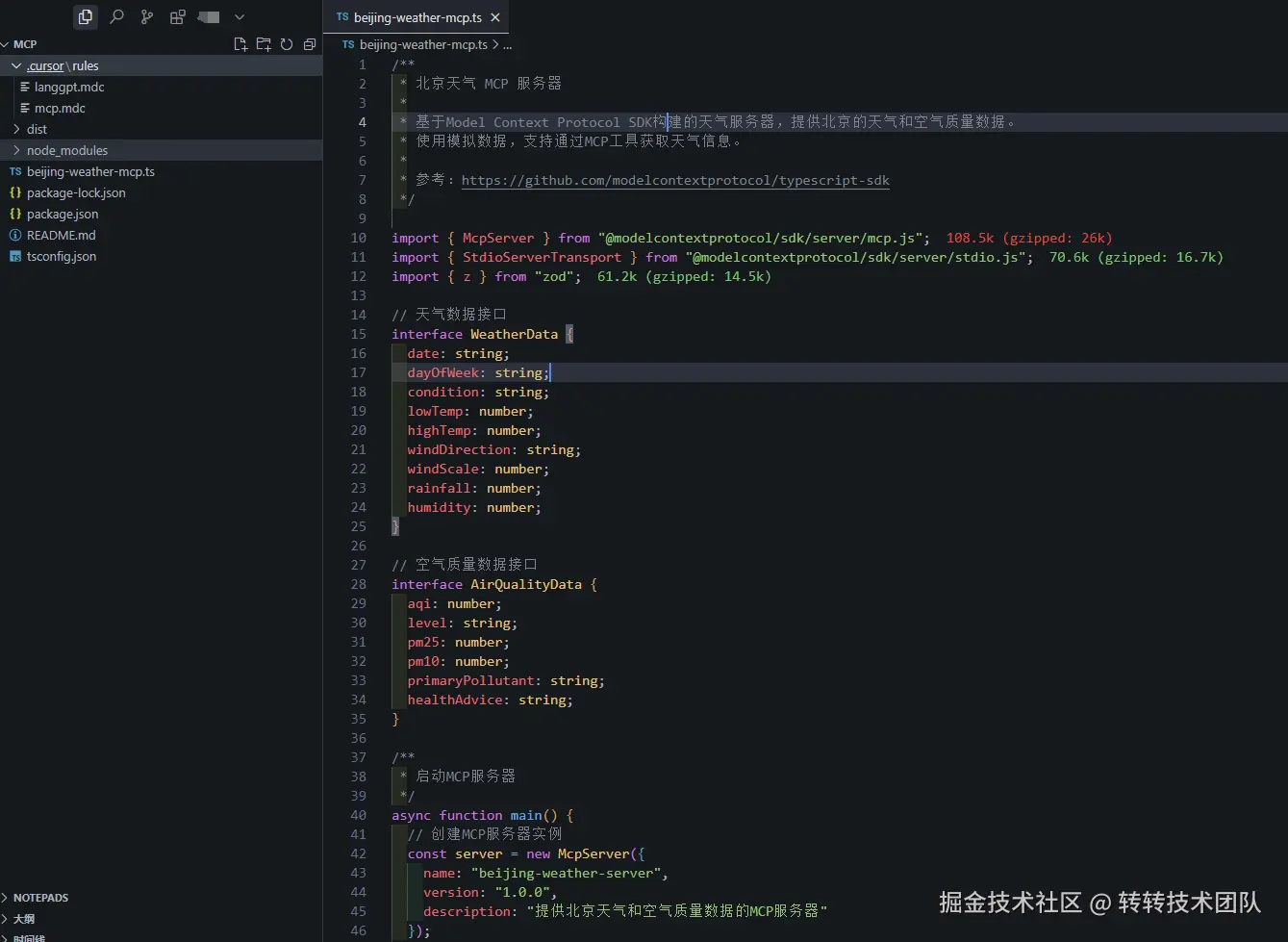The image size is (1288, 942).
Task: Click the "zod" import string
Action: [x=554, y=276]
